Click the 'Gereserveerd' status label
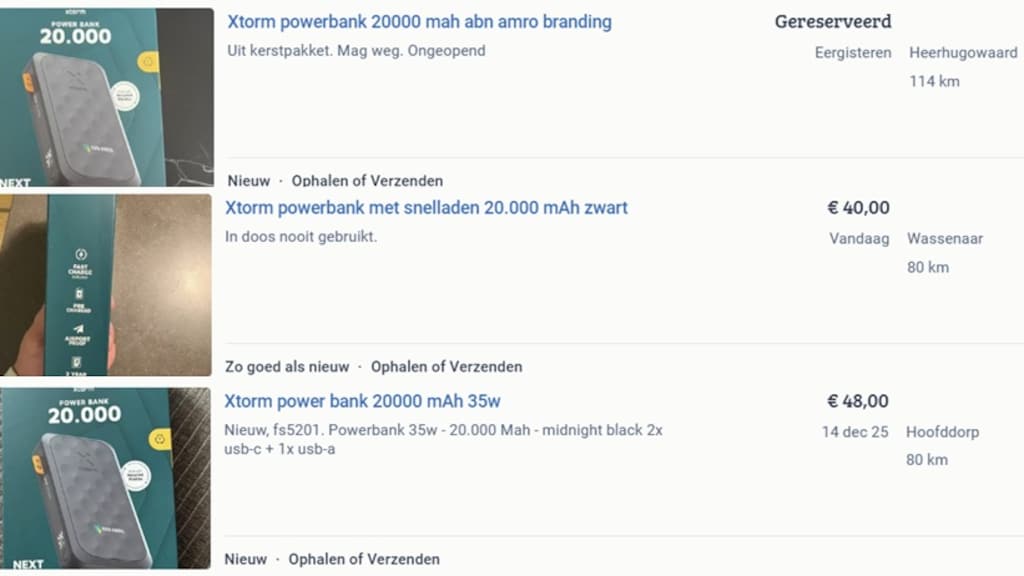The width and height of the screenshot is (1024, 576). click(x=833, y=22)
